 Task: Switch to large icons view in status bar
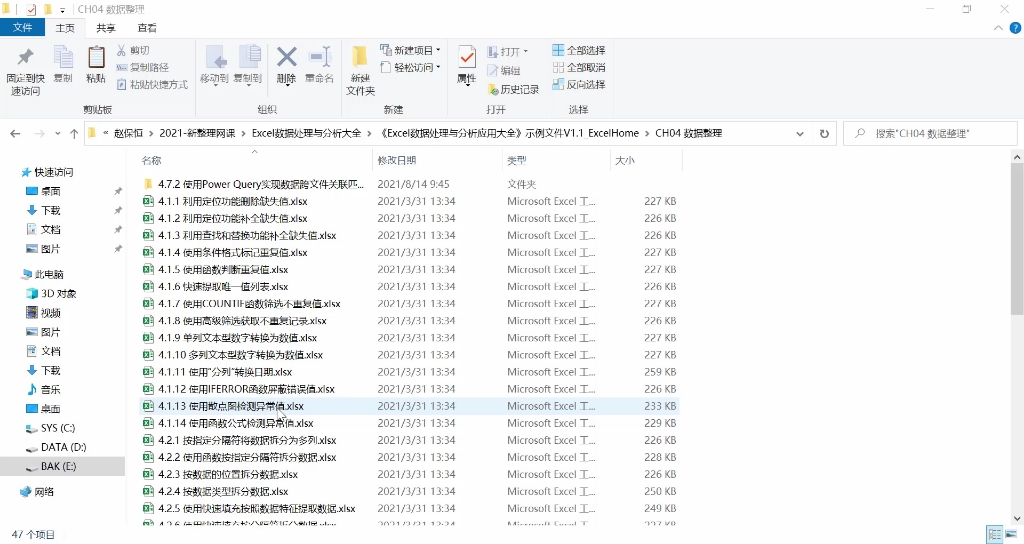click(1012, 534)
